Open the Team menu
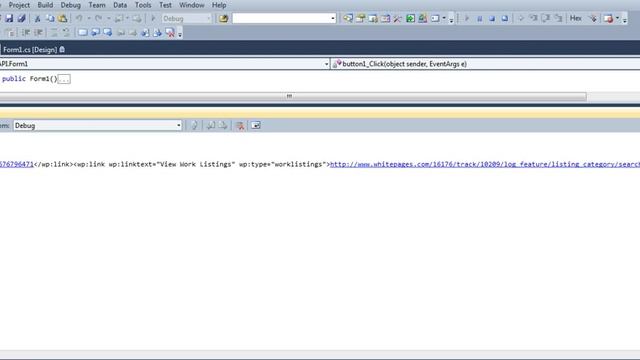The width and height of the screenshot is (640, 360). tap(97, 5)
